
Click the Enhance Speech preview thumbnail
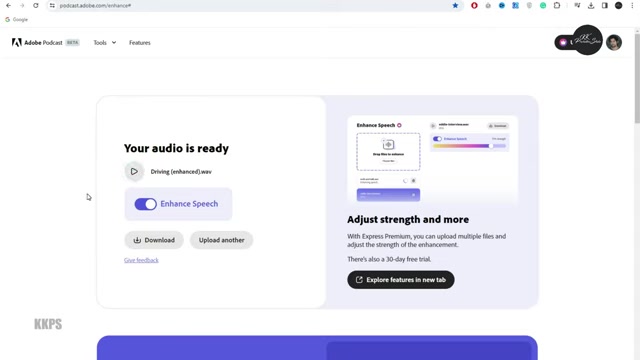[433, 161]
